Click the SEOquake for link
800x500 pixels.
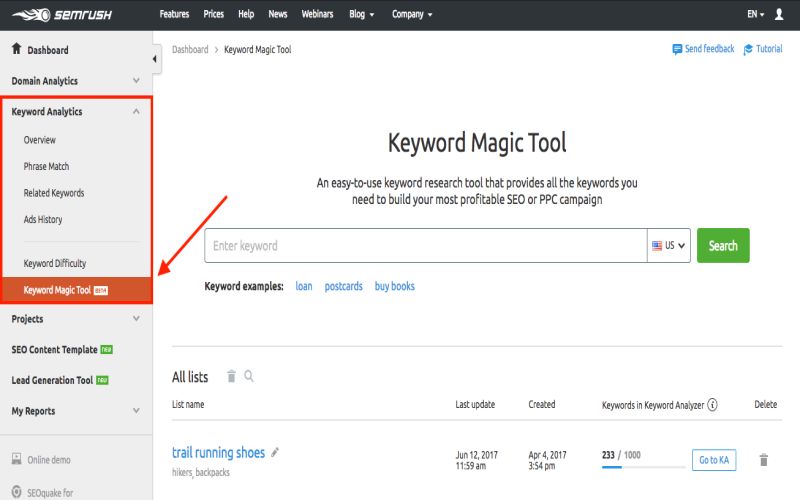(50, 493)
